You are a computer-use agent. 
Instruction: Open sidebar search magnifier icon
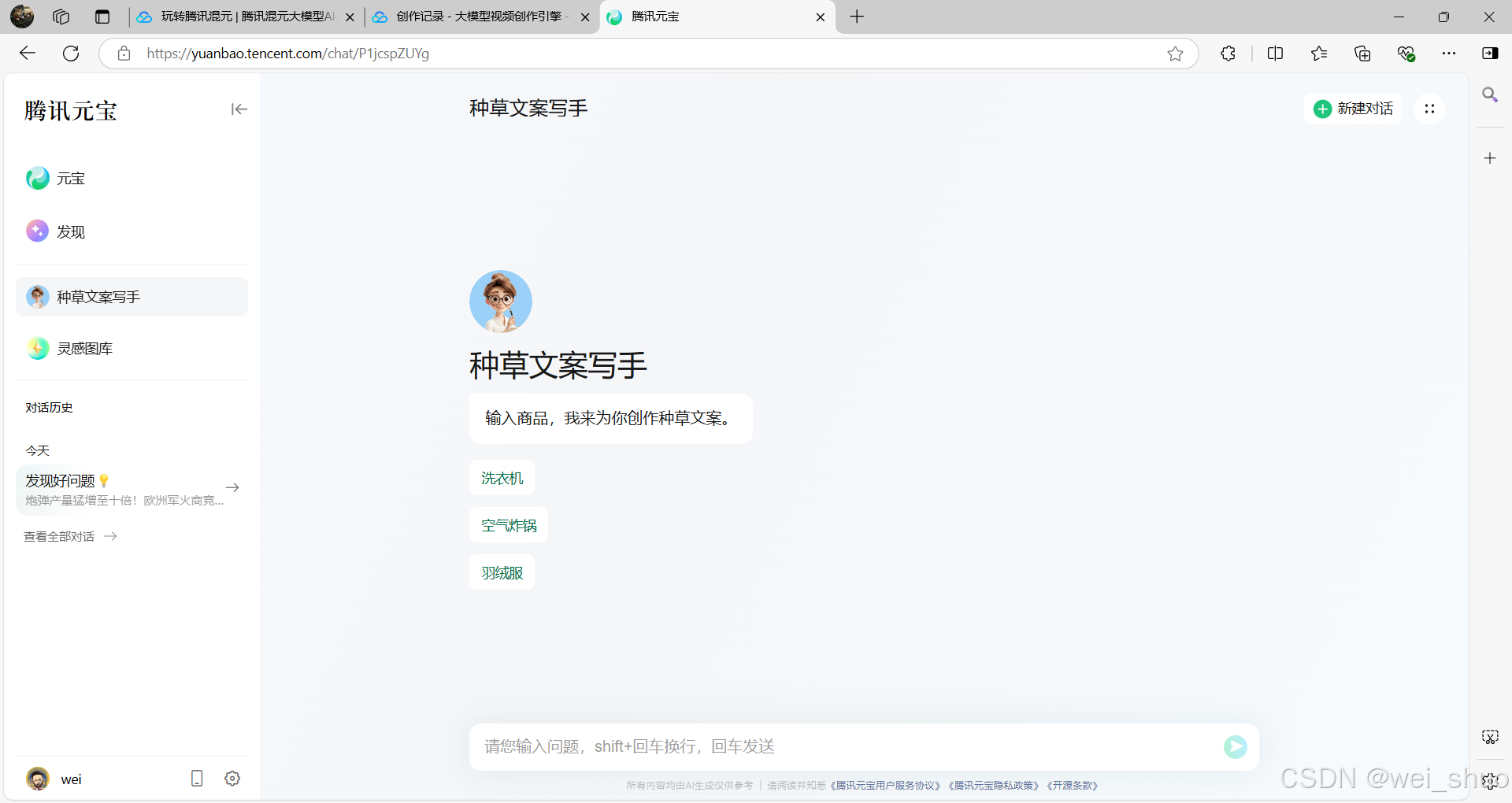coord(1490,95)
